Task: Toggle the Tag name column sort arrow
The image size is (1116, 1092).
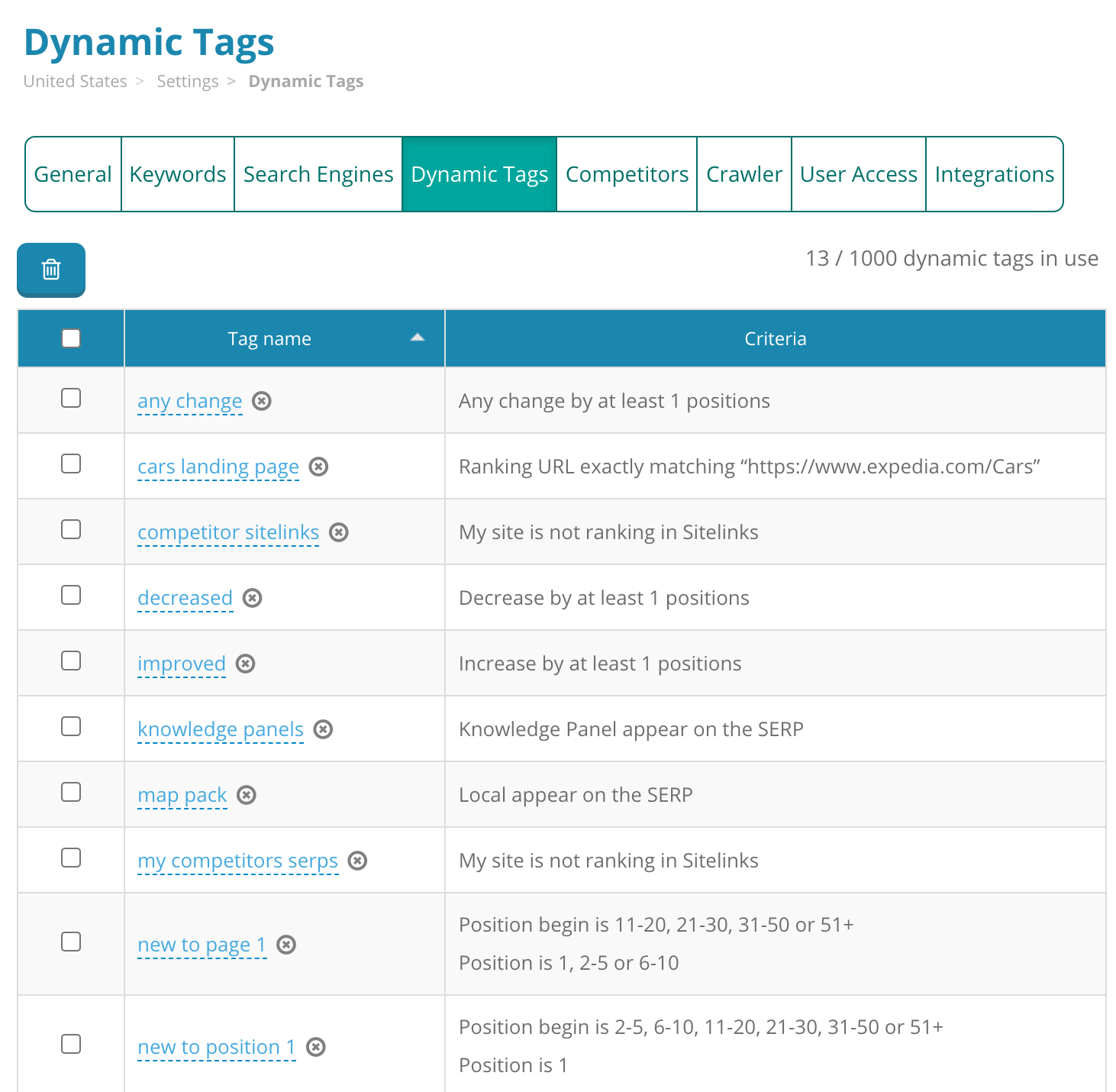Action: tap(417, 337)
